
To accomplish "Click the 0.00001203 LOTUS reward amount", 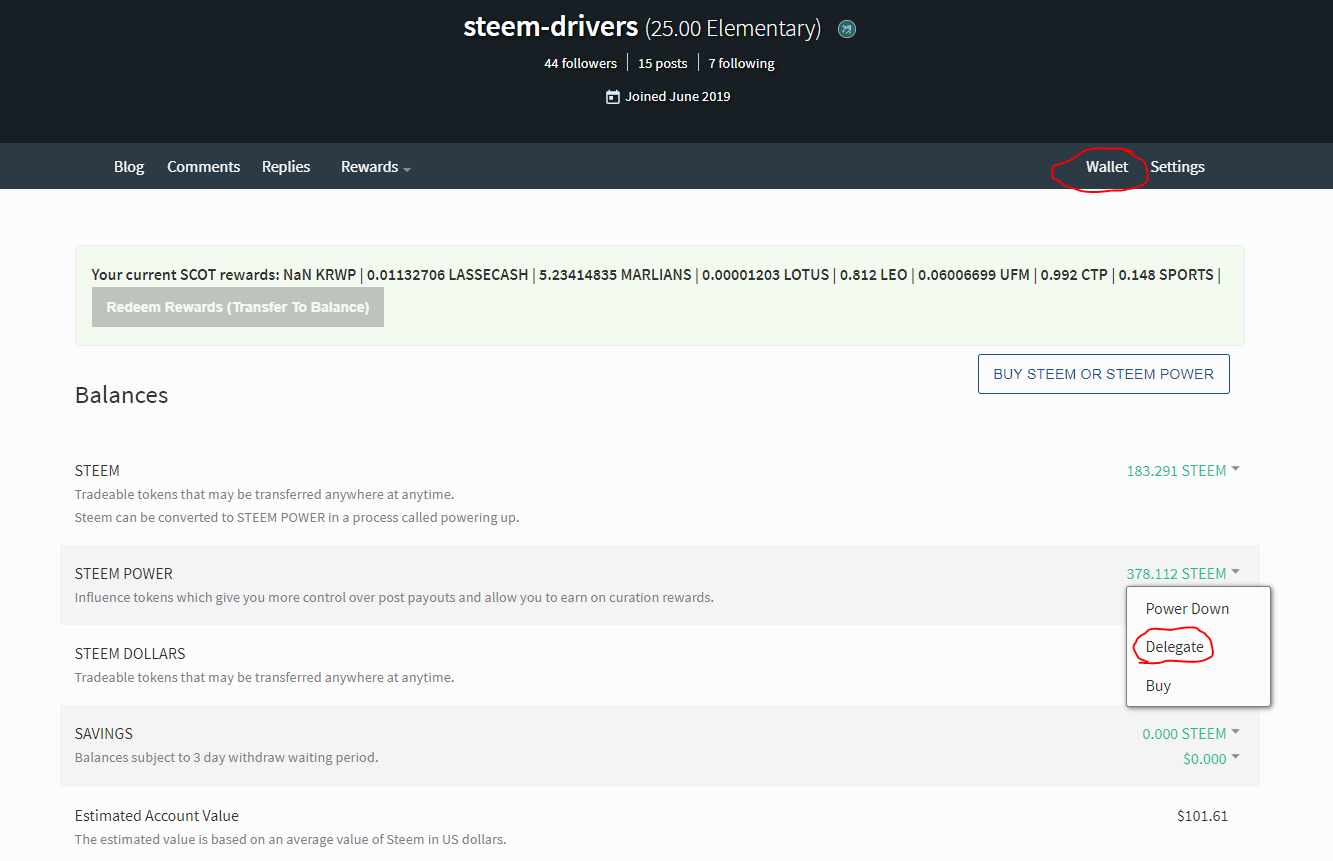I will pyautogui.click(x=765, y=275).
